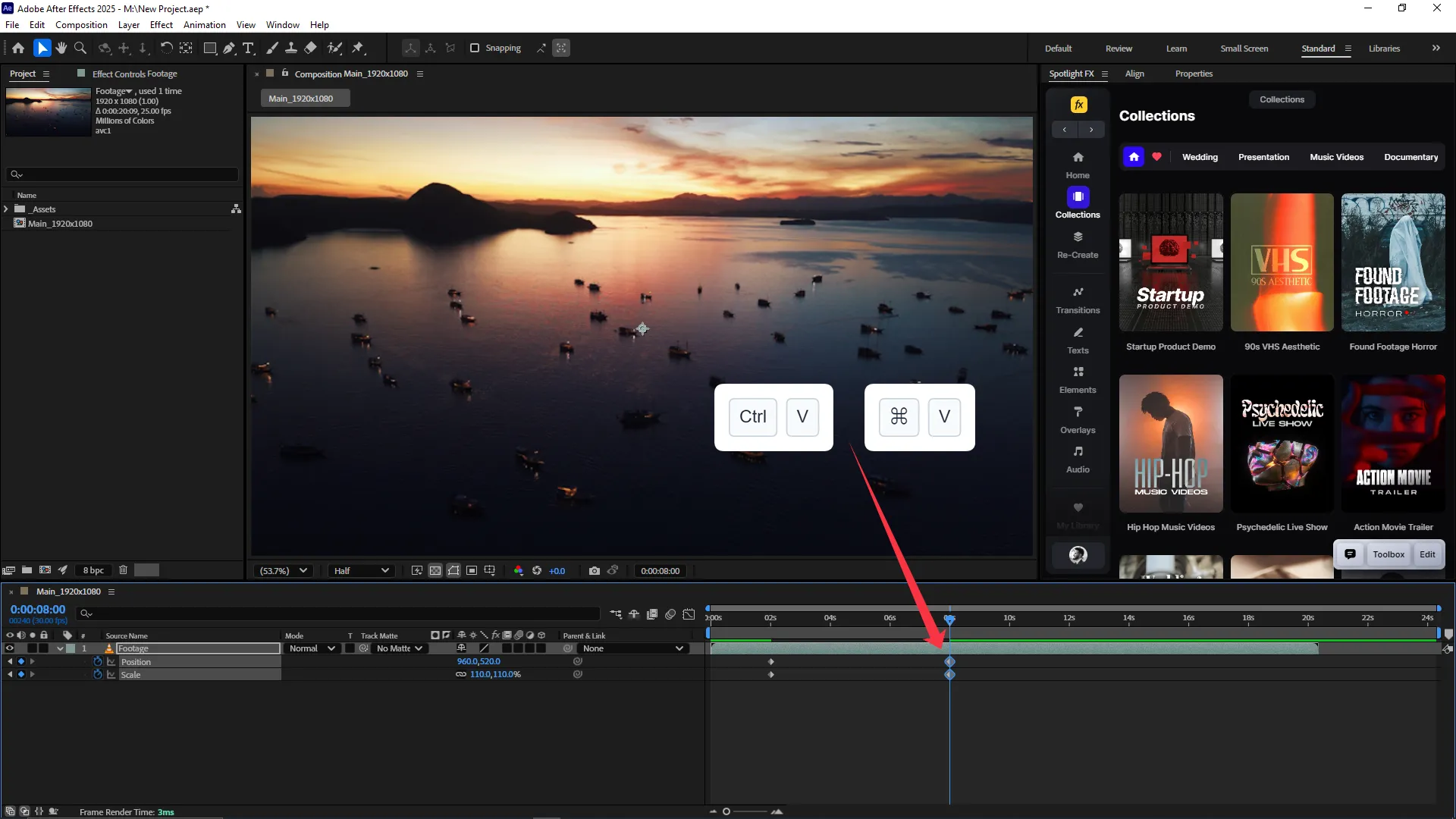The height and width of the screenshot is (819, 1456).
Task: Select the Puppet Pin tool
Action: 358,48
